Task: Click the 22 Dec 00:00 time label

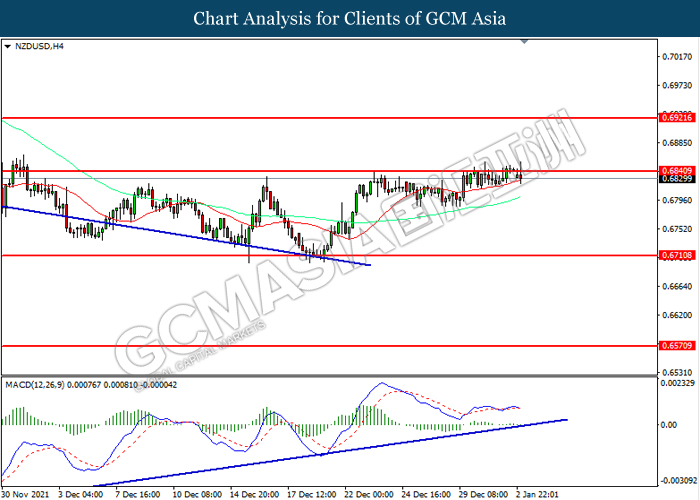Action: click(369, 494)
